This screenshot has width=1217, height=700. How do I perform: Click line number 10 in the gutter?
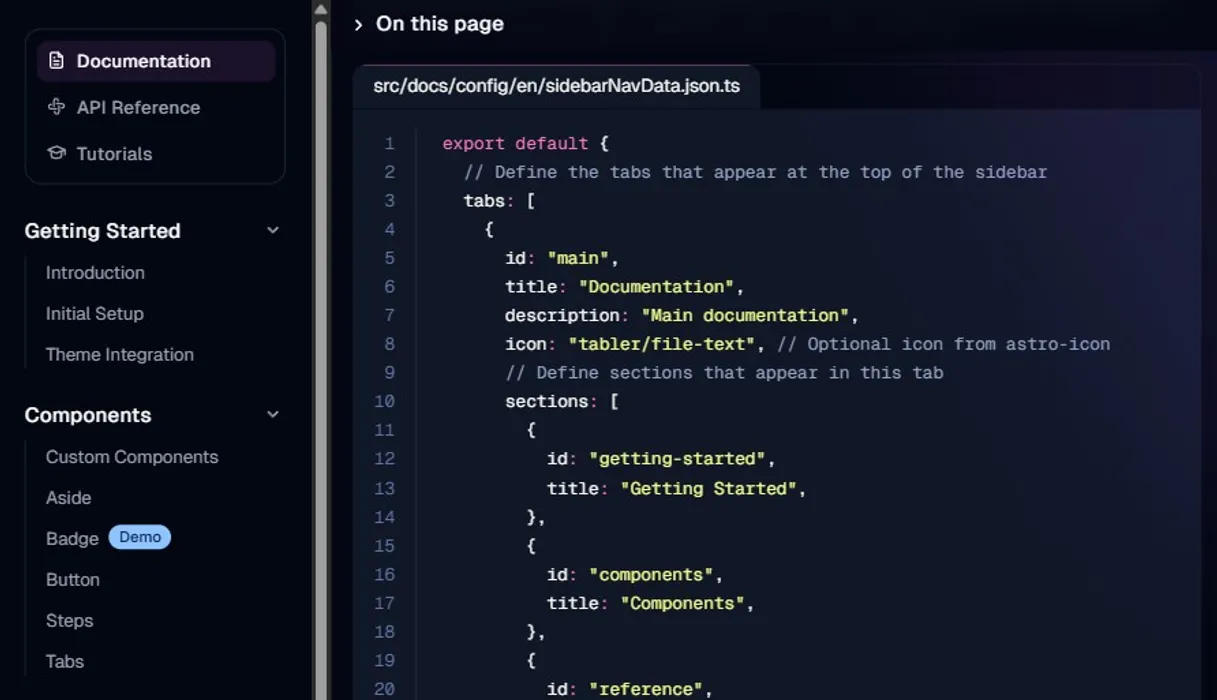385,402
